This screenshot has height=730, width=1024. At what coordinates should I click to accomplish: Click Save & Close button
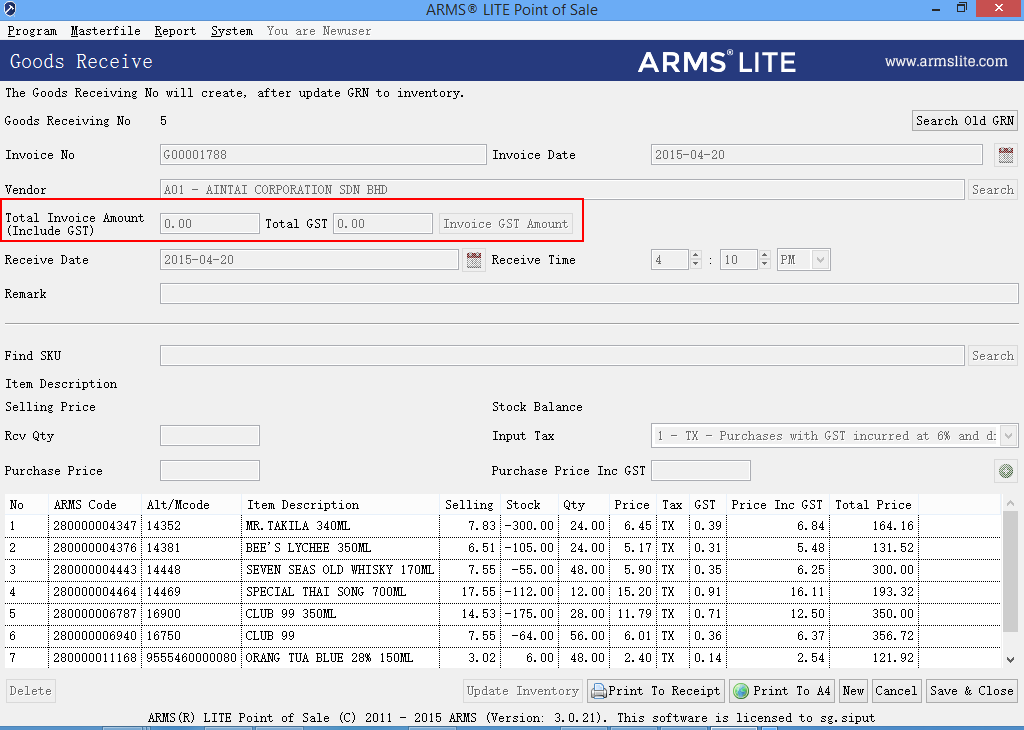coord(972,691)
